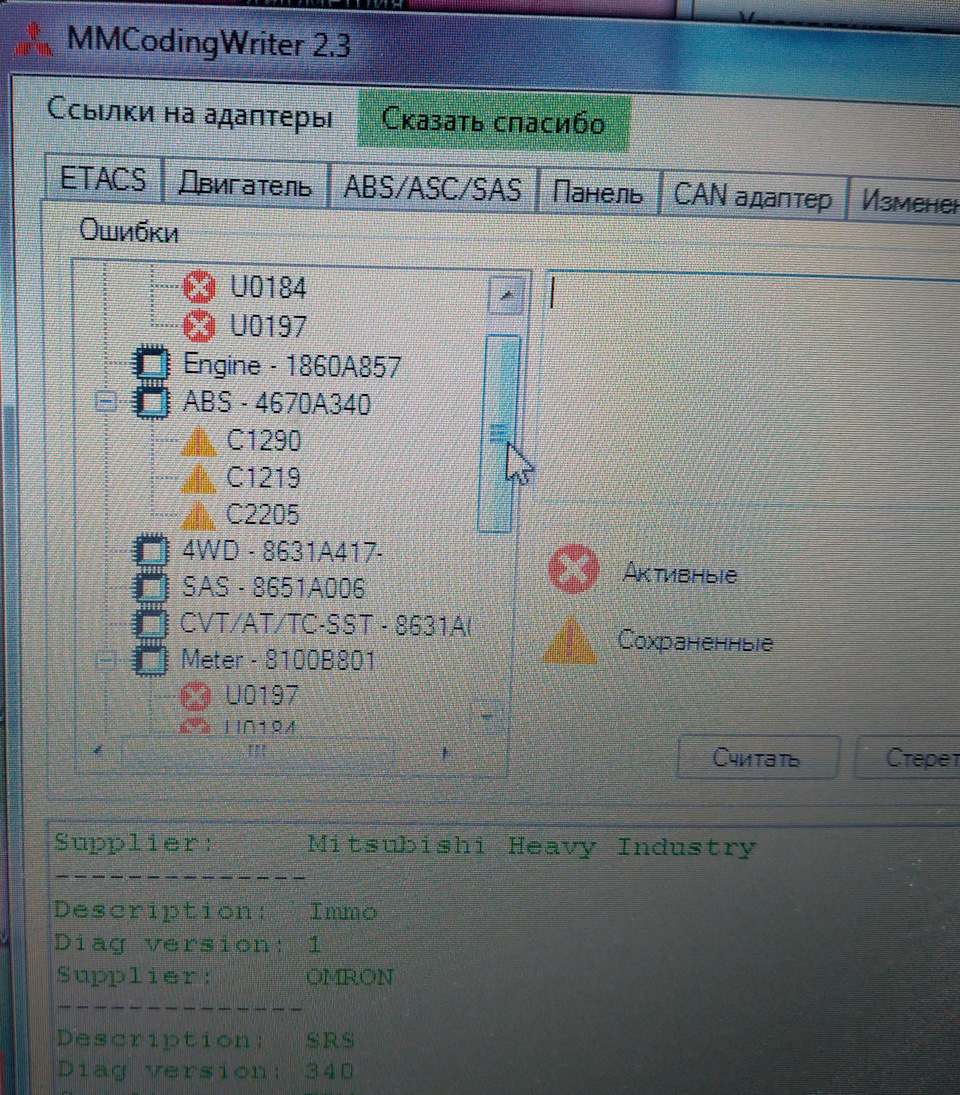This screenshot has height=1095, width=960.
Task: Open the Панель tab
Action: pyautogui.click(x=598, y=193)
